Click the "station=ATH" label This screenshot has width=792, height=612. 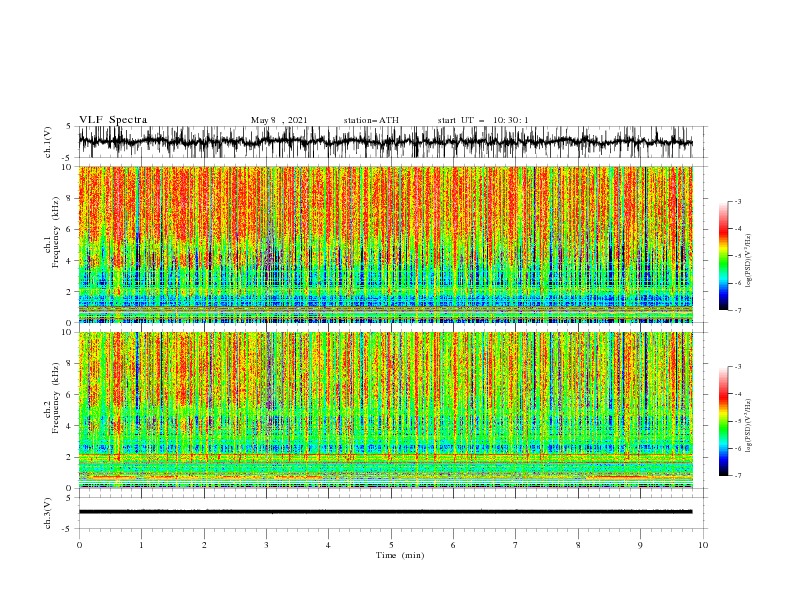[371, 120]
